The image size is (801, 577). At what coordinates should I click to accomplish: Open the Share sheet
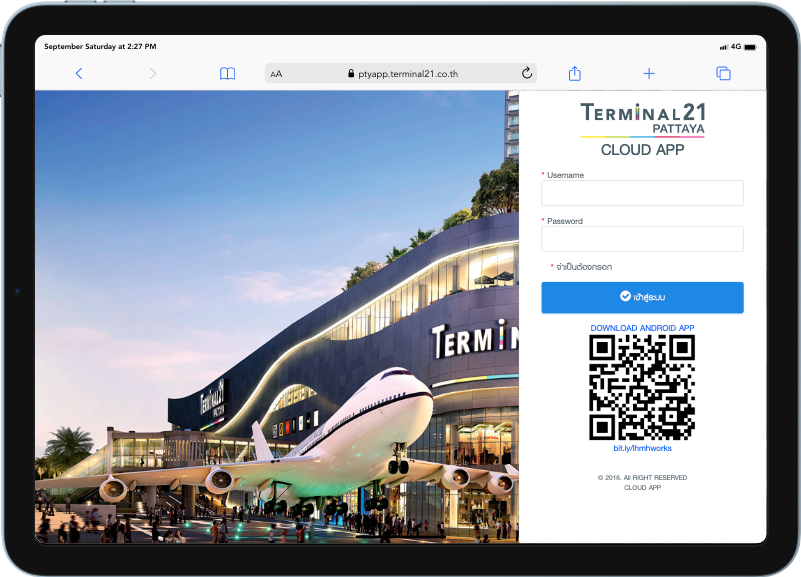coord(574,73)
